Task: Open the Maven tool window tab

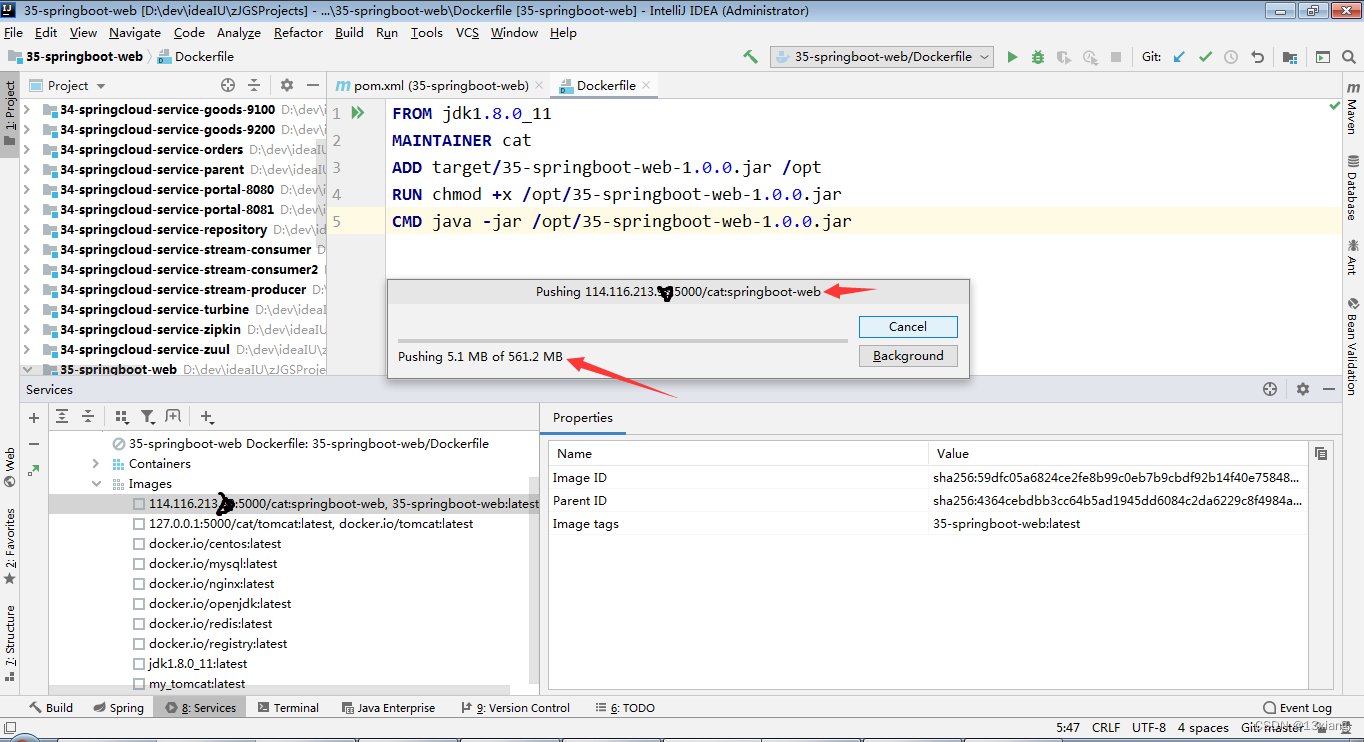Action: pyautogui.click(x=1353, y=109)
